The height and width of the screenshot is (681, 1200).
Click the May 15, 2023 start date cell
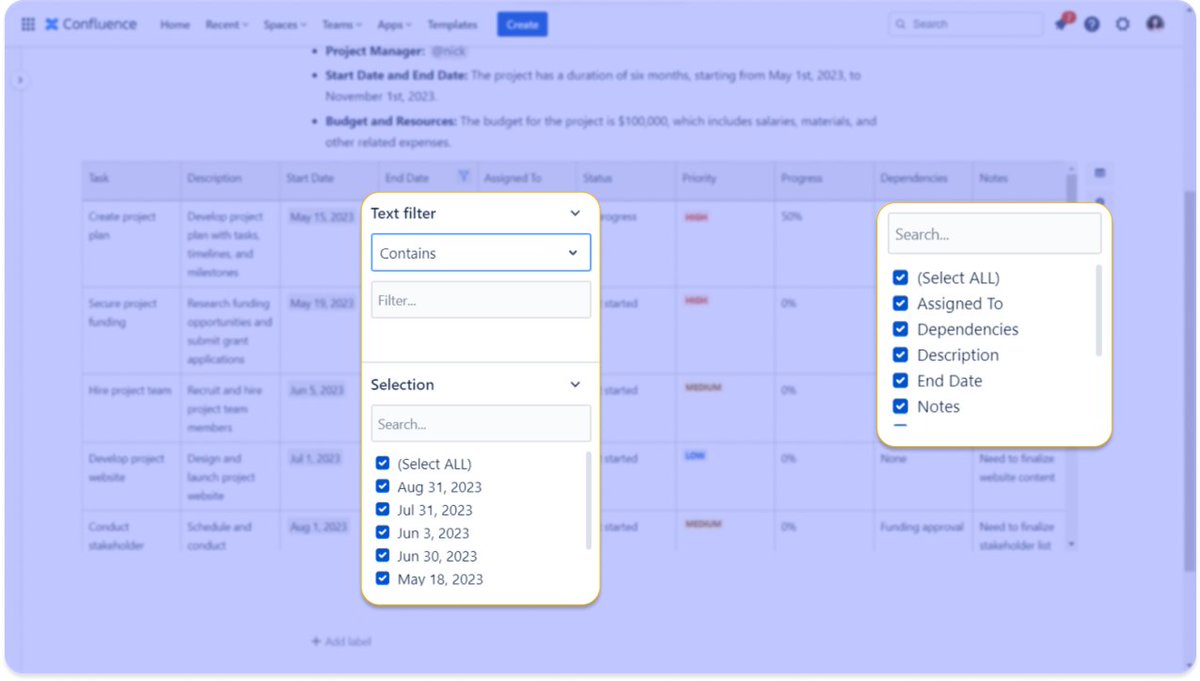click(x=319, y=216)
